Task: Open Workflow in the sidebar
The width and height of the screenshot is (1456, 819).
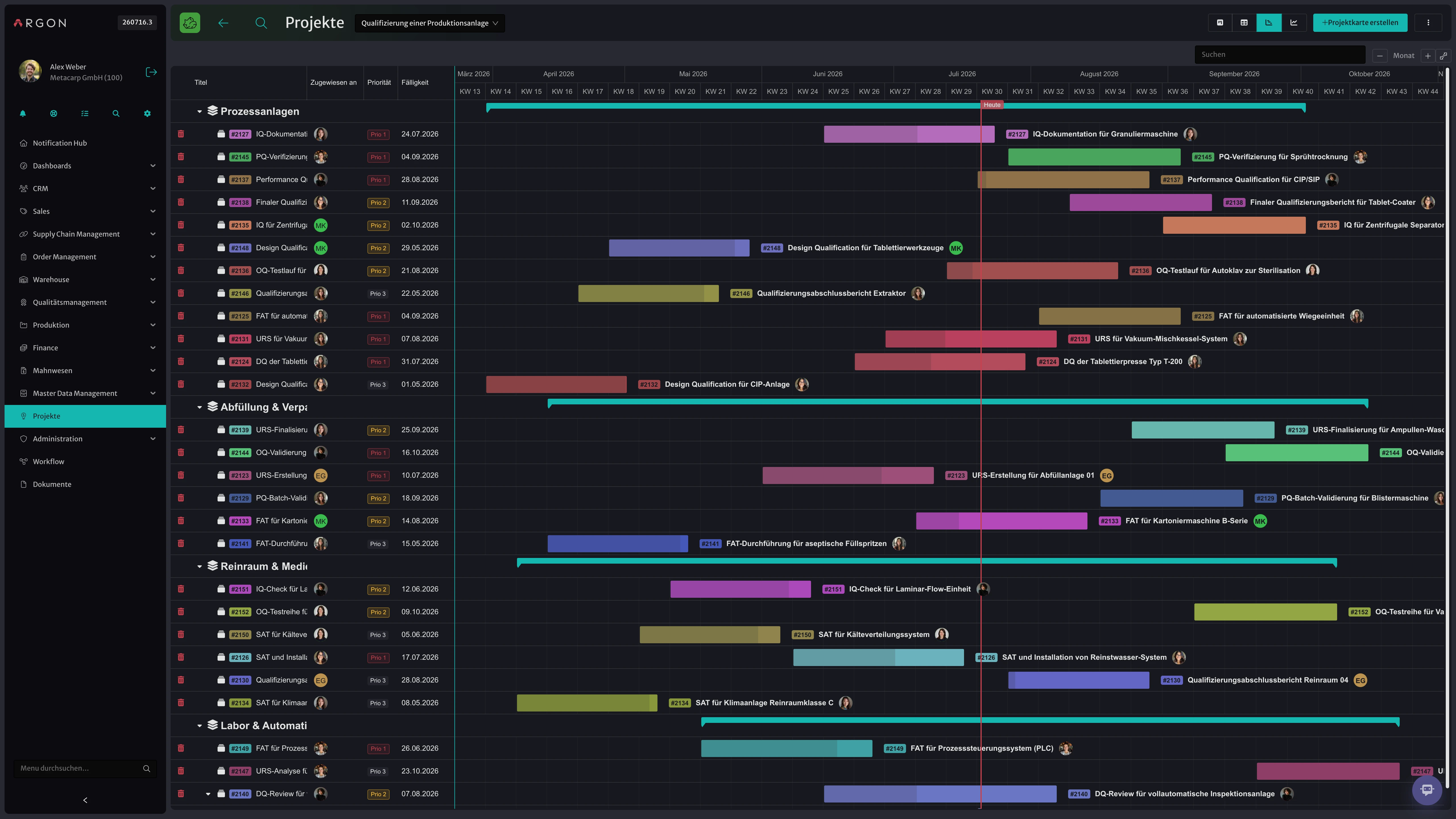Action: (85, 461)
